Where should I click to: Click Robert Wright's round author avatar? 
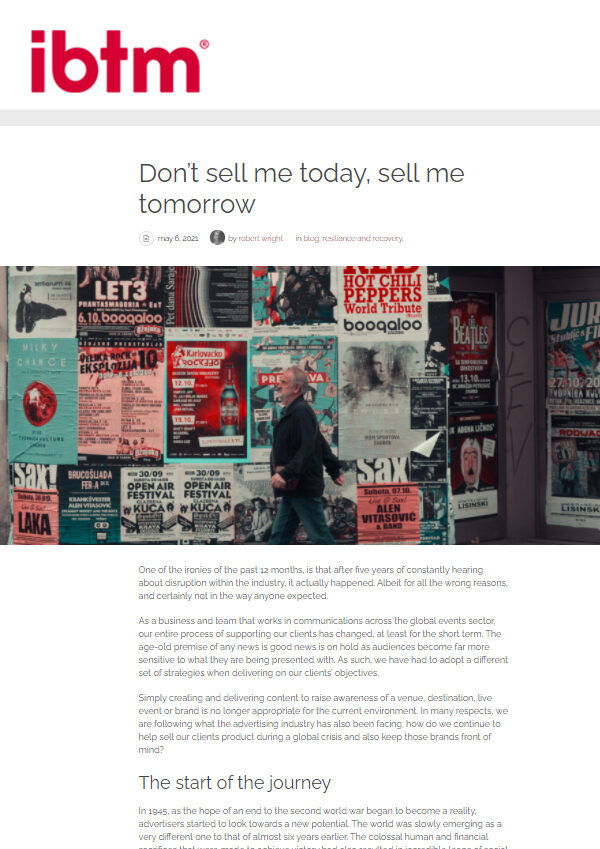[217, 238]
